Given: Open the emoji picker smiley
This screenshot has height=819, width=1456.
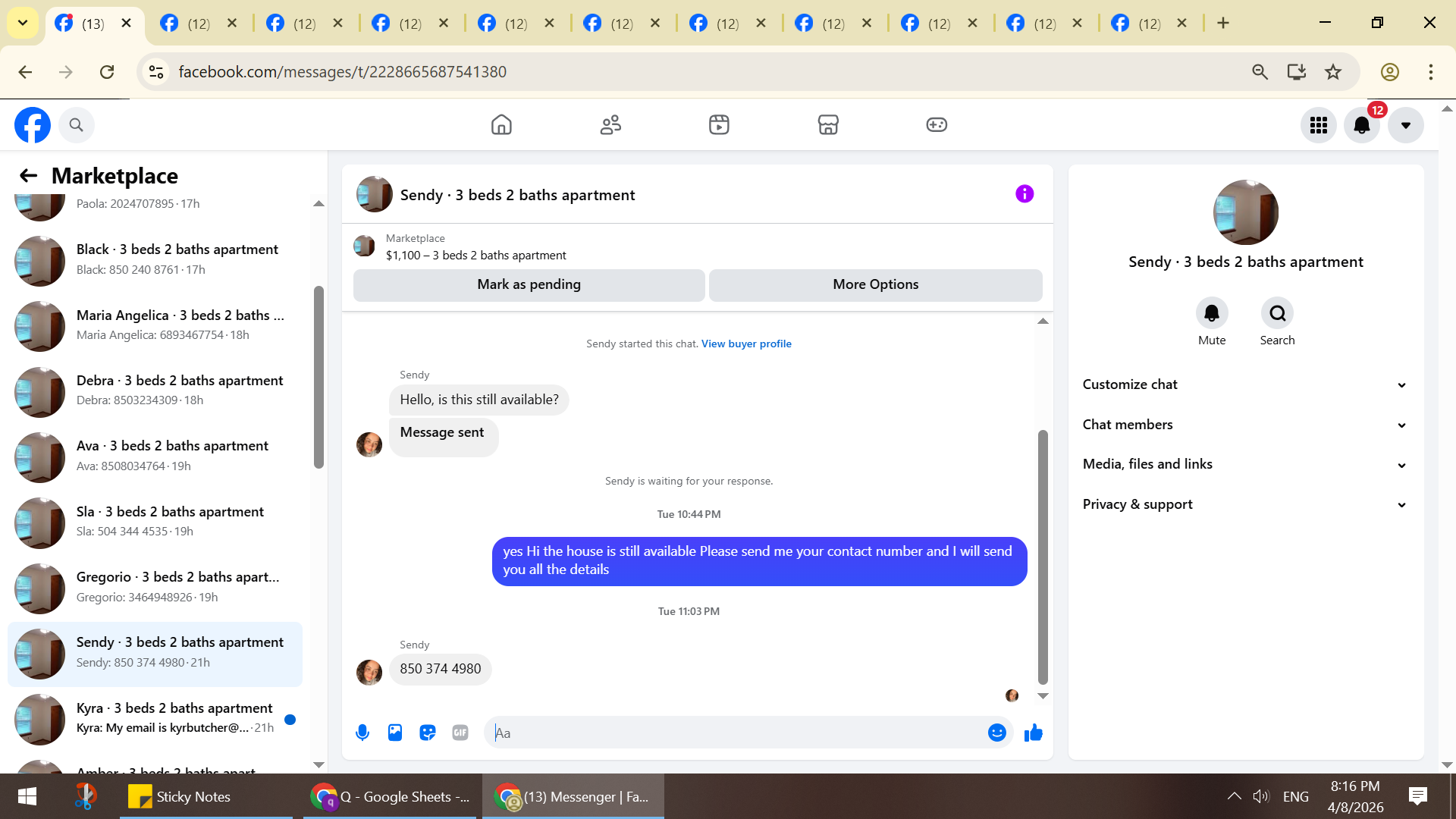Looking at the screenshot, I should coord(996,733).
